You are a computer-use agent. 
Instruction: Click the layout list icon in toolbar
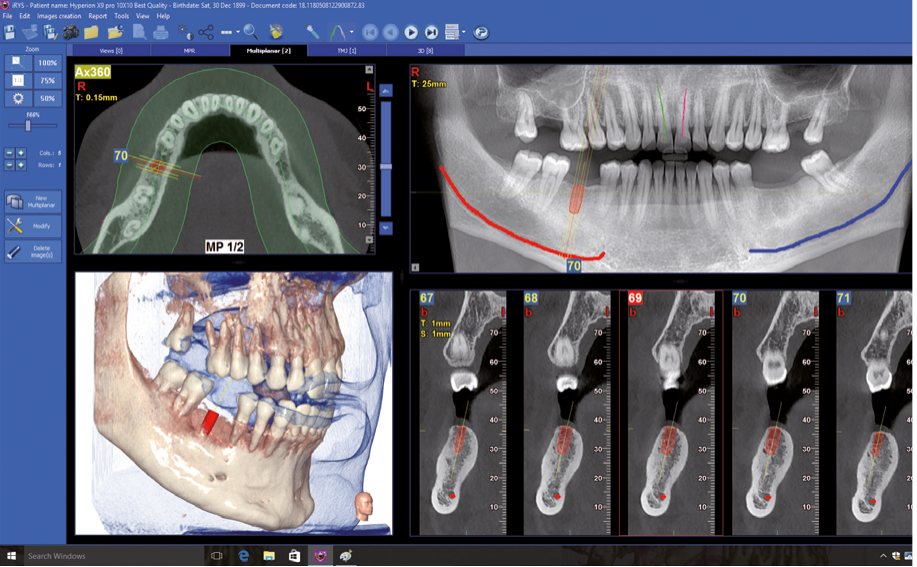(451, 32)
